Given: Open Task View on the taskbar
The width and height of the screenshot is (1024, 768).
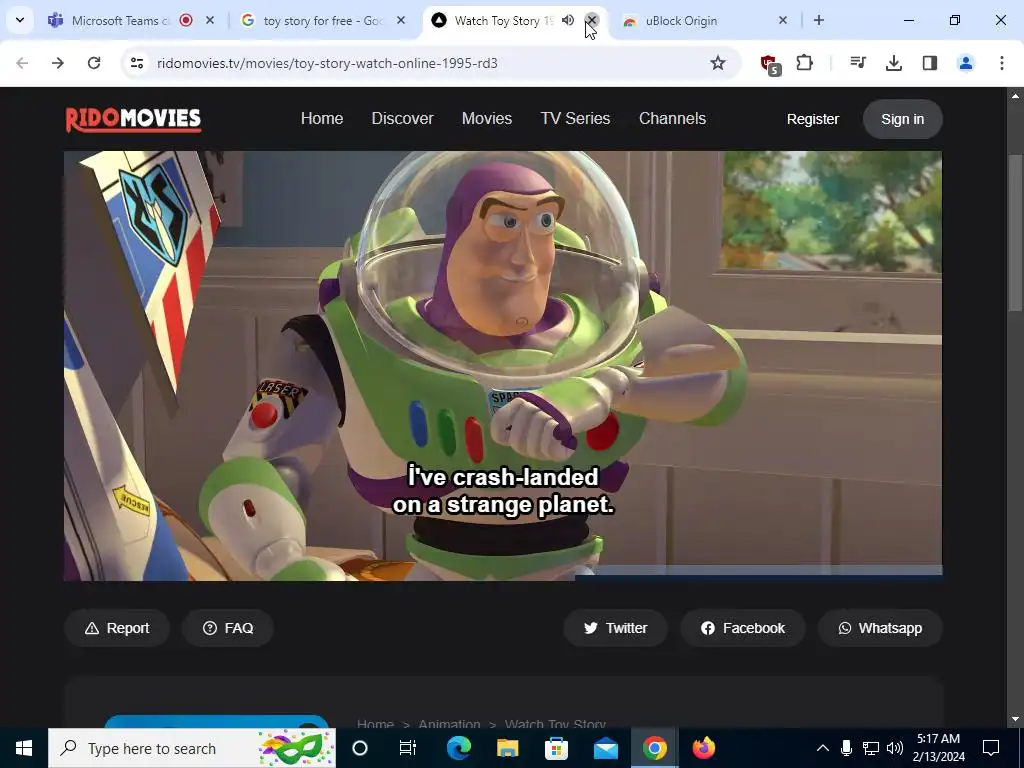Looking at the screenshot, I should coord(408,748).
